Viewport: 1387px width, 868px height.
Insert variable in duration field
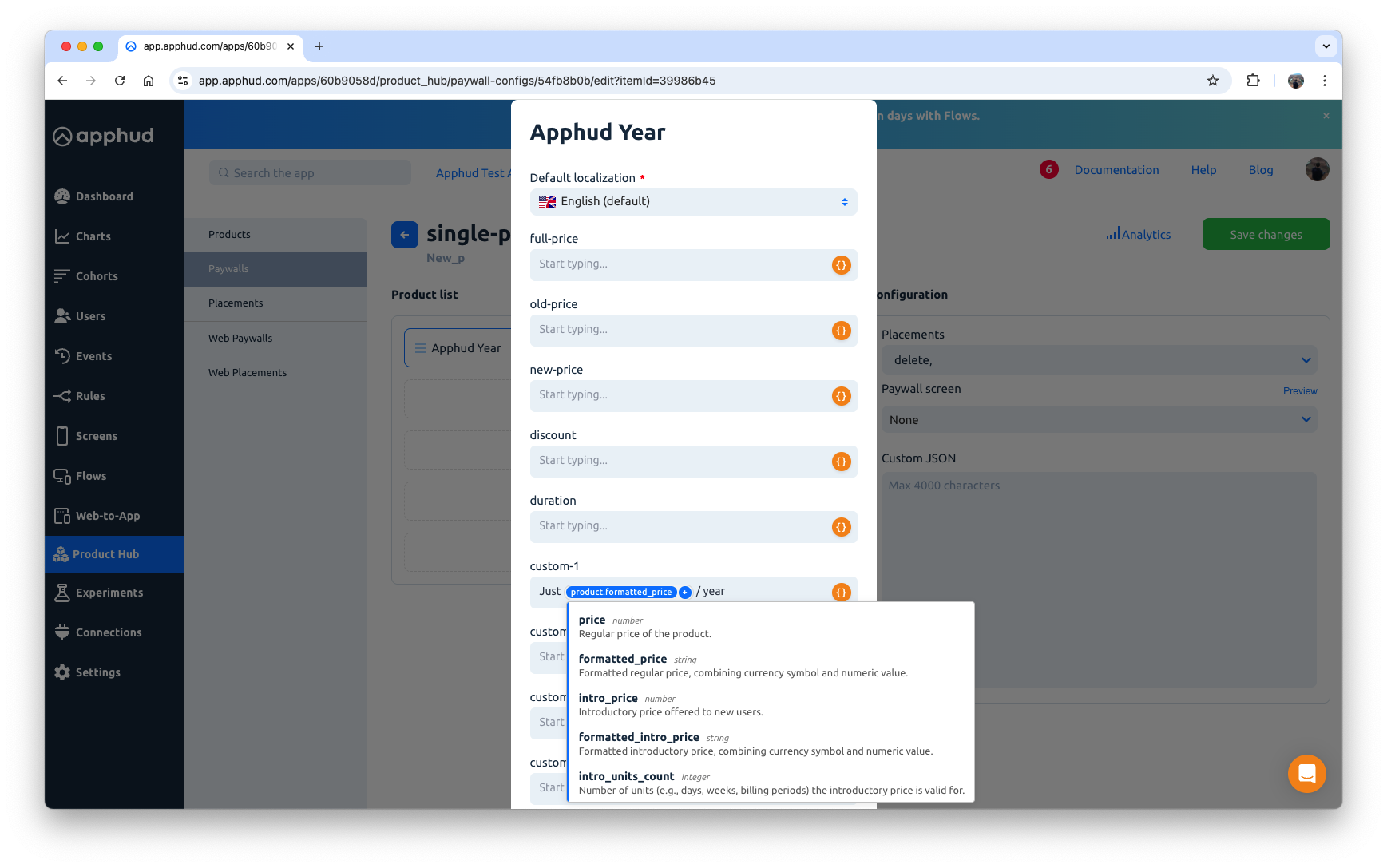click(x=841, y=527)
